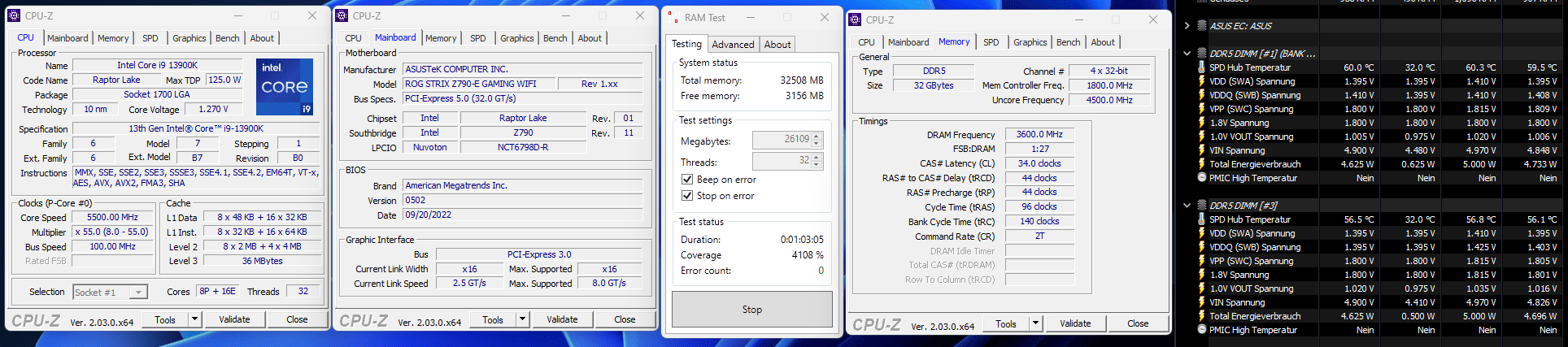Click Validate in CPU-Z Mainboard window
1568x347 pixels.
(562, 319)
